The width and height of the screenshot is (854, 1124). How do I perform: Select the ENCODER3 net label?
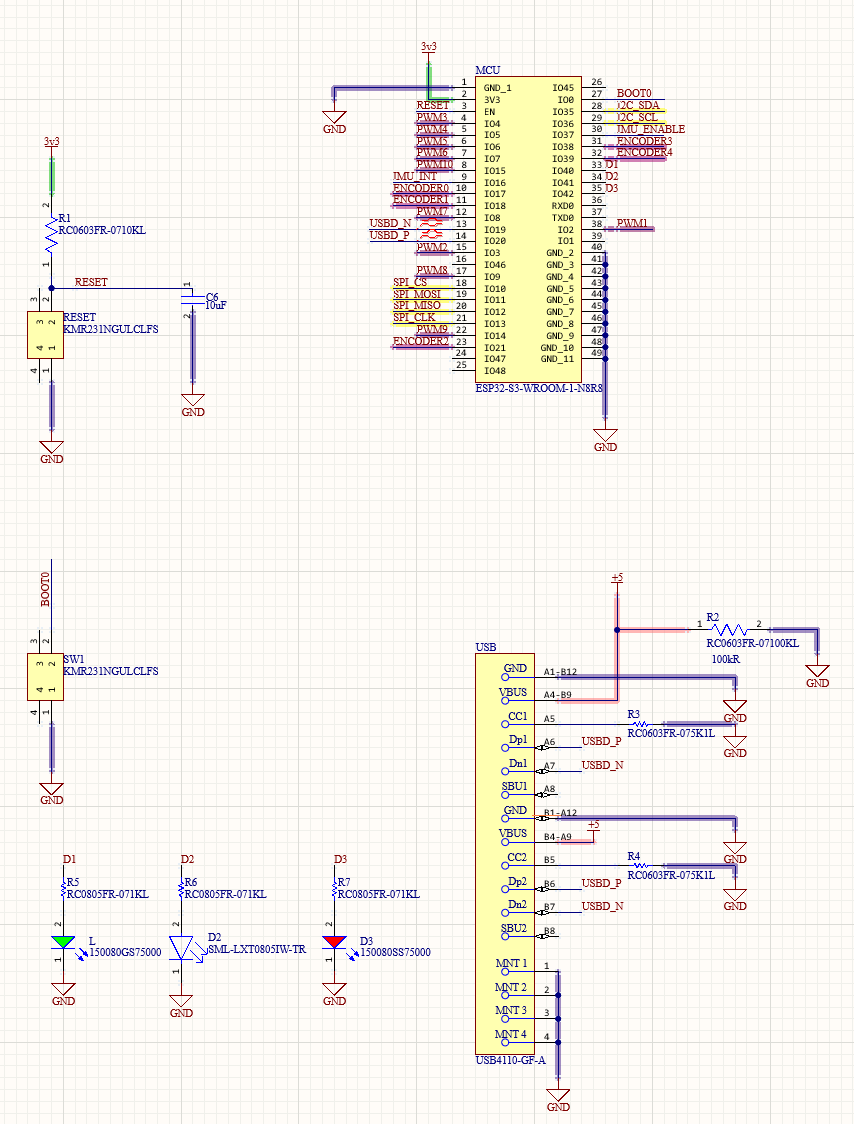[x=645, y=141]
